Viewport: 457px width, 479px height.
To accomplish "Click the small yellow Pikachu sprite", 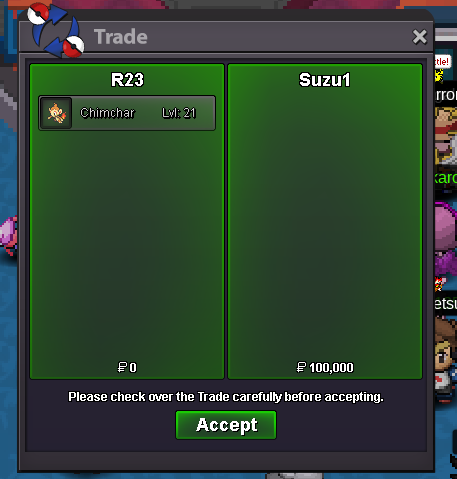I will coord(439,76).
